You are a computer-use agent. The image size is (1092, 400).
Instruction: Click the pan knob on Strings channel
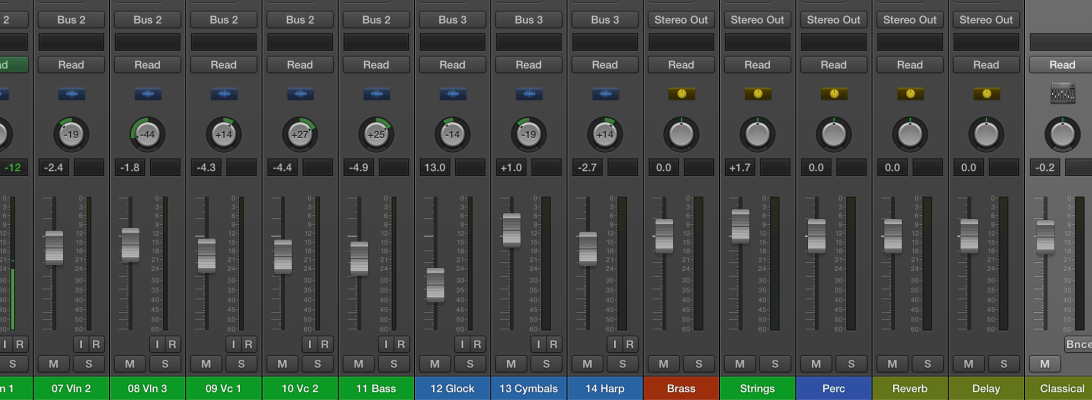757,133
